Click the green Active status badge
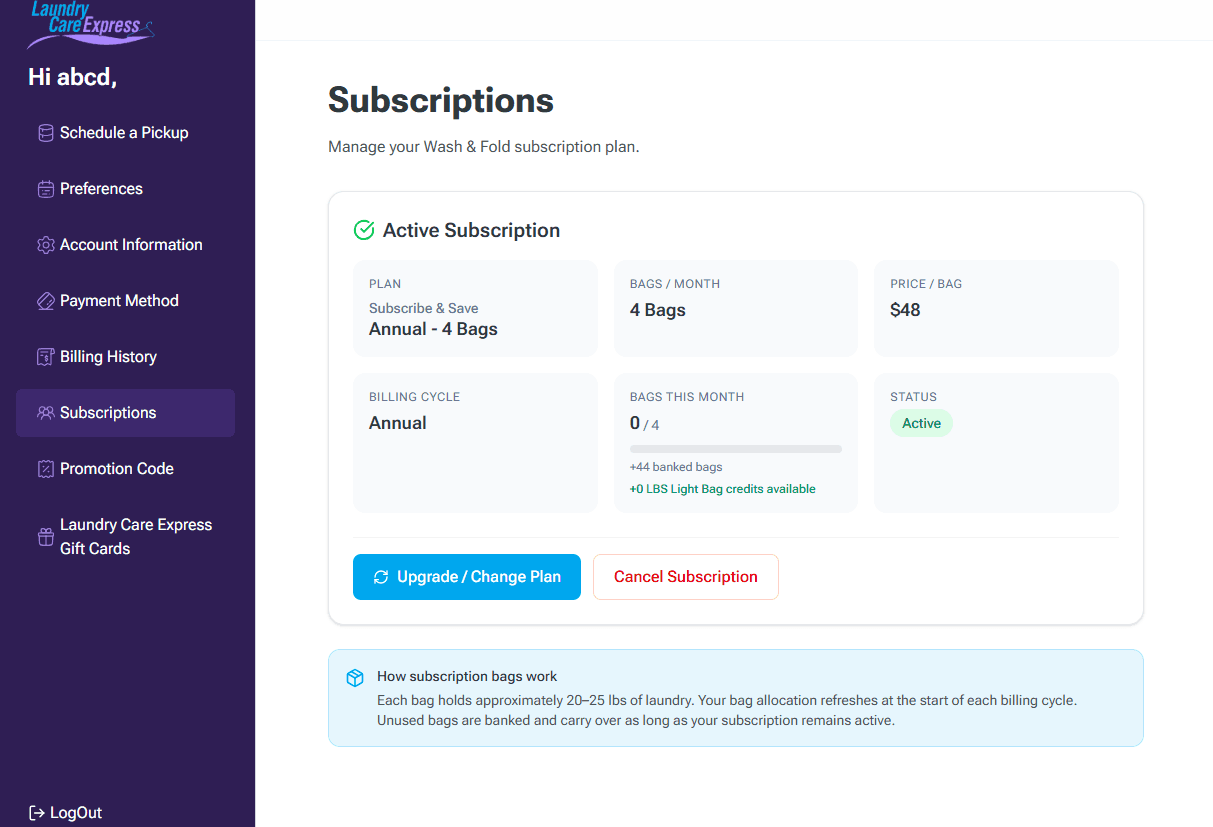 [922, 423]
